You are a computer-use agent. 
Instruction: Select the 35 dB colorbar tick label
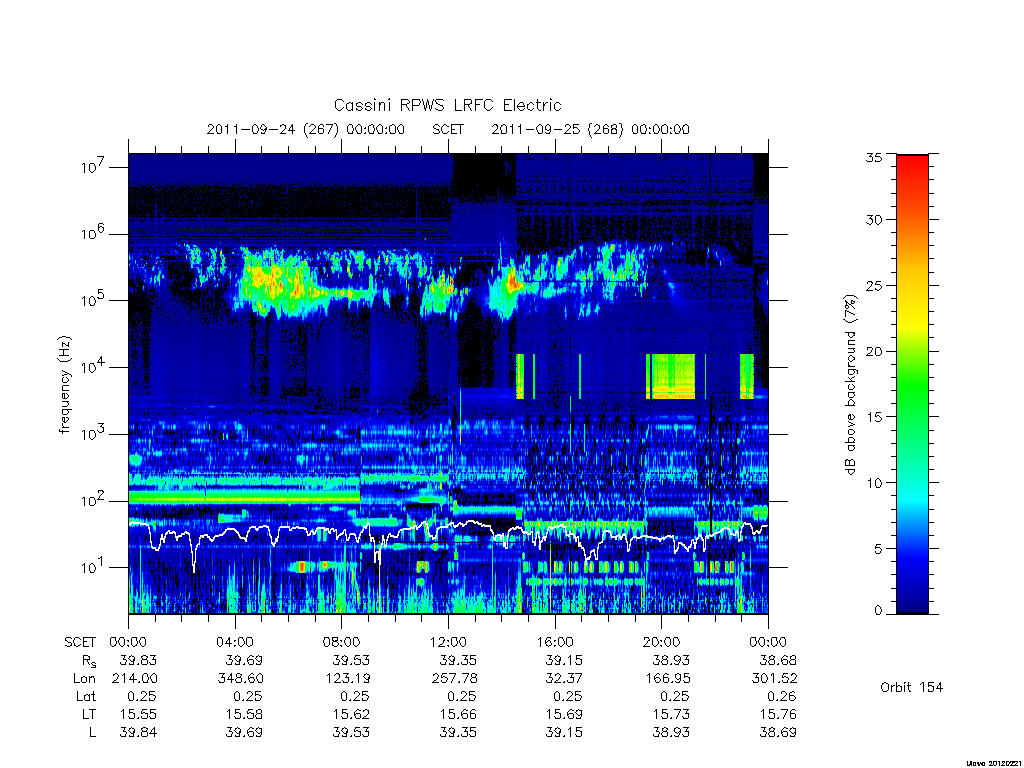[874, 157]
